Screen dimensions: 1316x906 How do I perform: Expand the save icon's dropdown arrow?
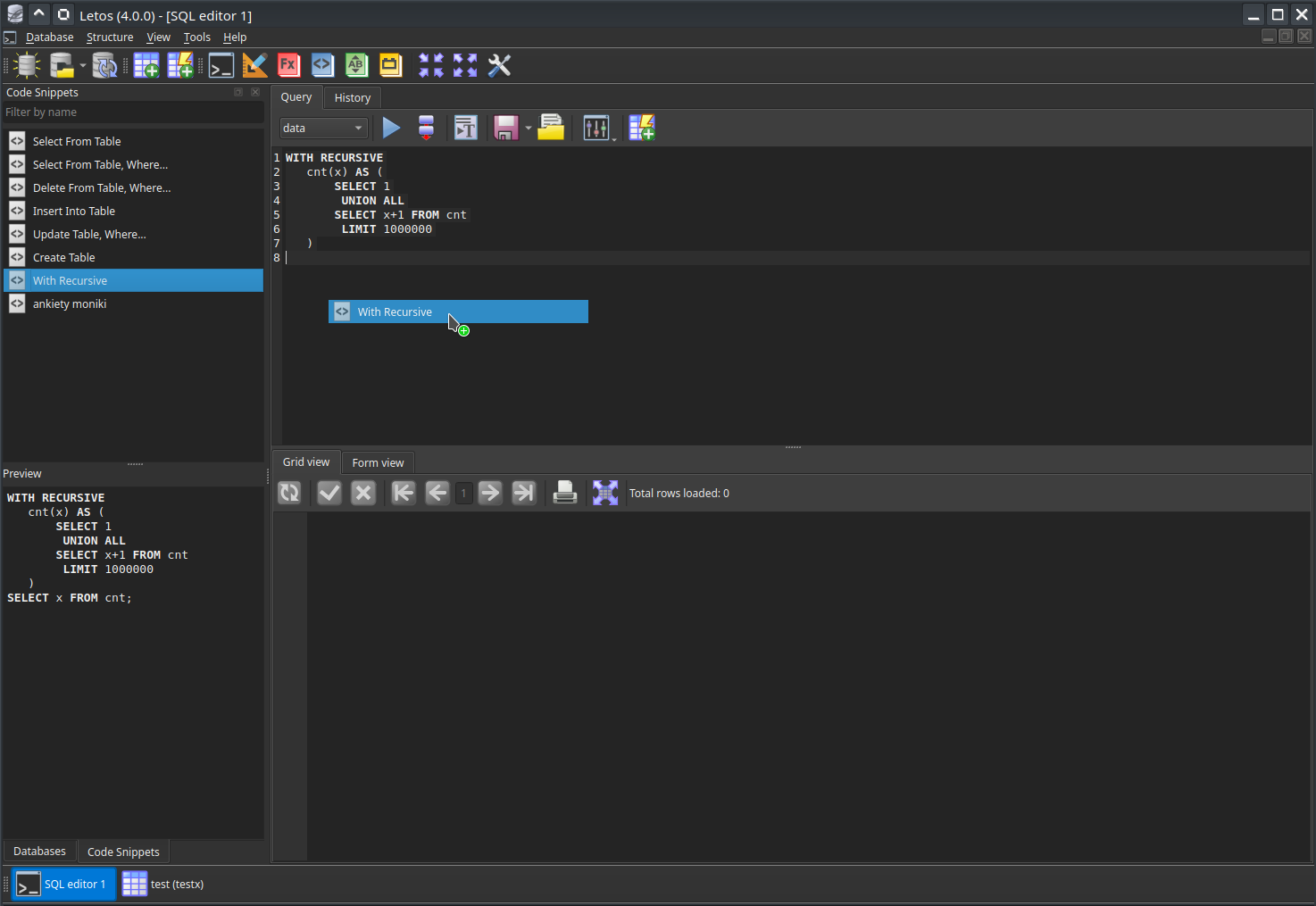pyautogui.click(x=529, y=129)
